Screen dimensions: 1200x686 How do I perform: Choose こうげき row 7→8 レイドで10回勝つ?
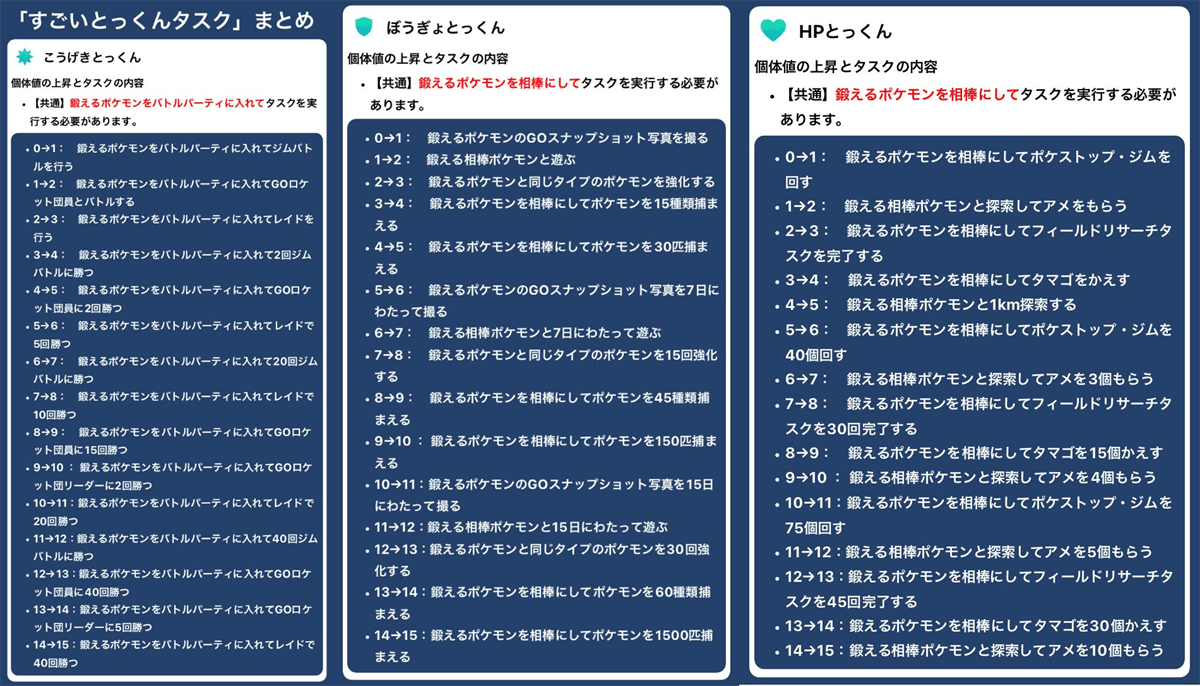(x=172, y=407)
